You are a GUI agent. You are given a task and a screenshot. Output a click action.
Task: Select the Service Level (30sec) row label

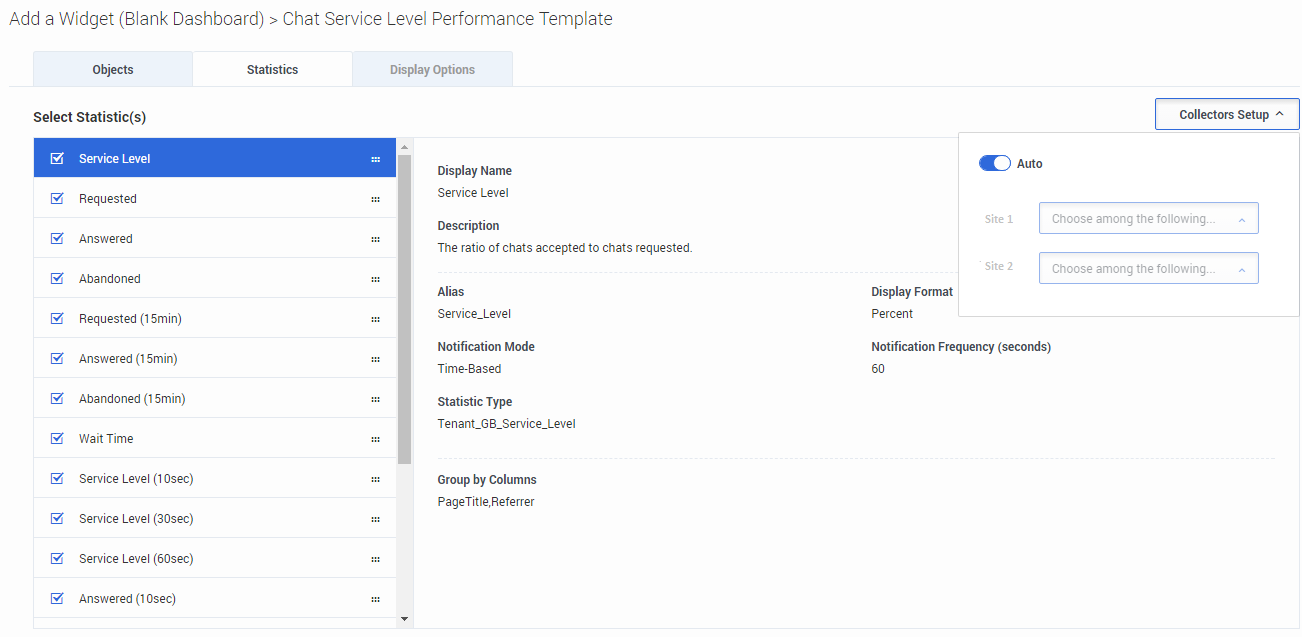pyautogui.click(x=136, y=519)
